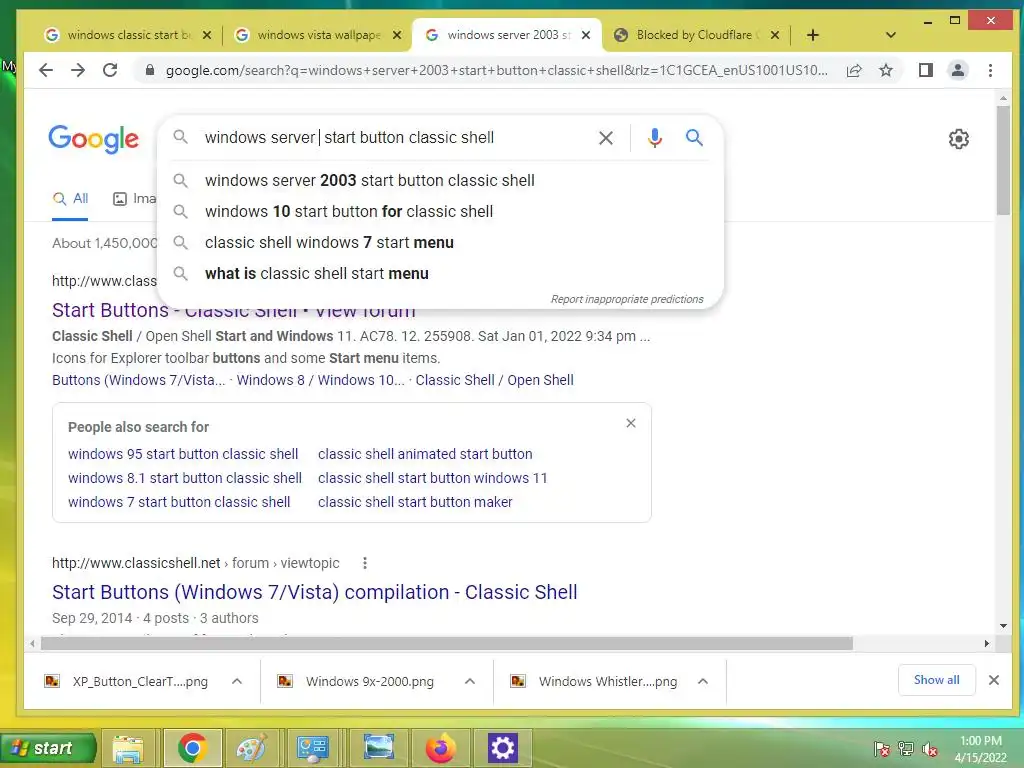Viewport: 1024px width, 768px height.
Task: Close the 'windows server 2003' tab
Action: click(586, 35)
